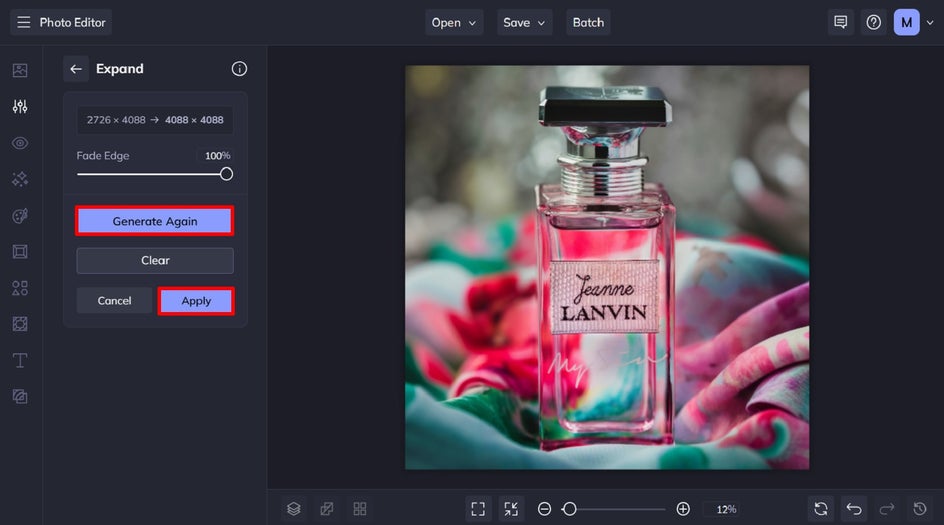Click the 2726 × 4088 → 4088 × 4088 dimensions text
This screenshot has height=525, width=944.
point(155,120)
